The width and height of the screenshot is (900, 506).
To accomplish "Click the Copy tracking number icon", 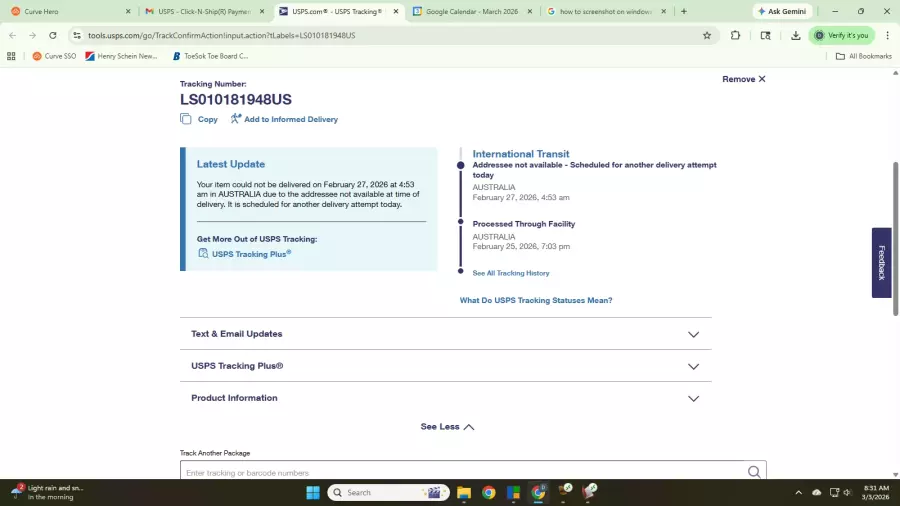I will [186, 119].
